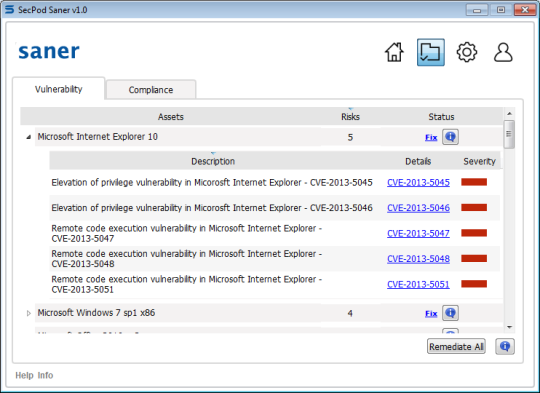Image resolution: width=540 pixels, height=393 pixels.
Task: Open the scan results folder icon
Action: 430,52
